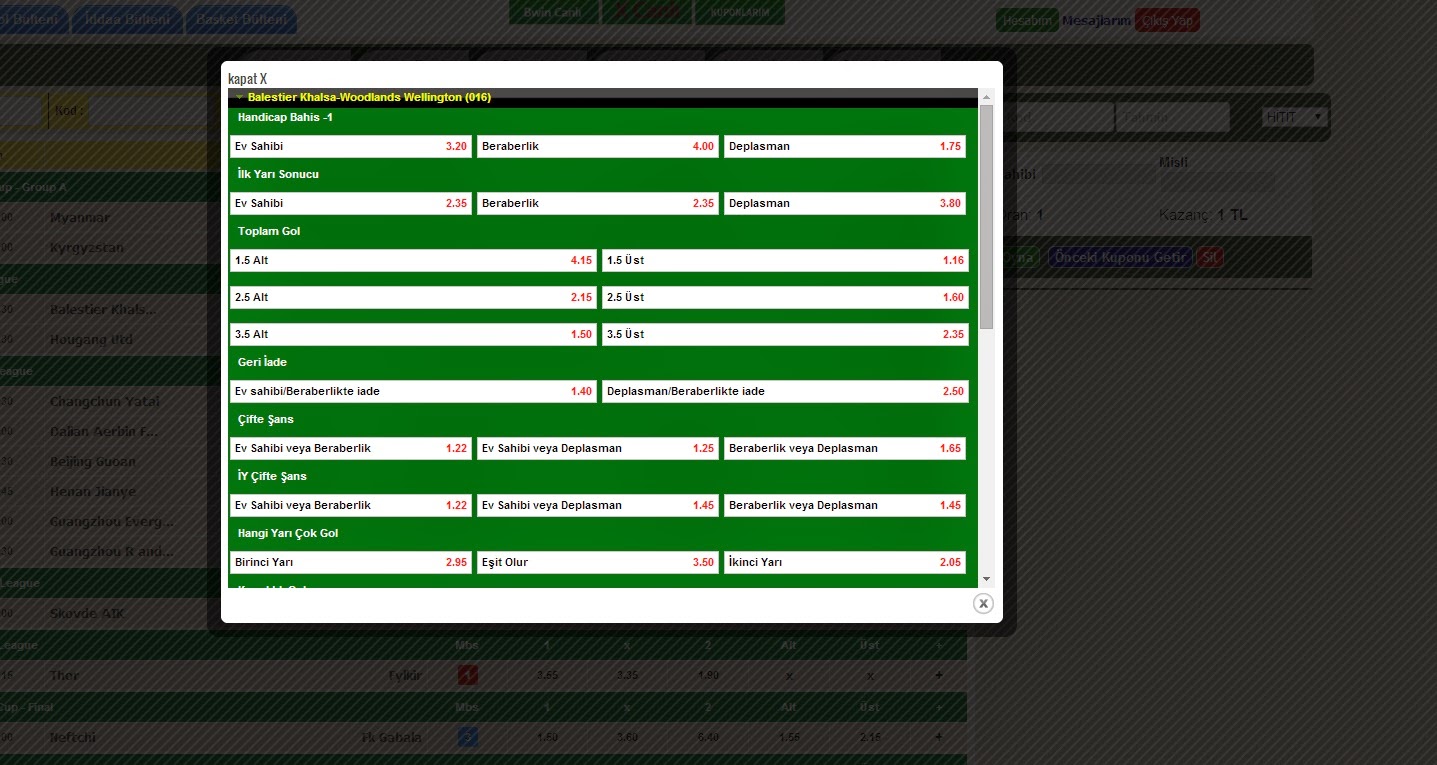This screenshot has height=765, width=1437.
Task: Switch to the Basket Bülteni tab
Action: 240,18
